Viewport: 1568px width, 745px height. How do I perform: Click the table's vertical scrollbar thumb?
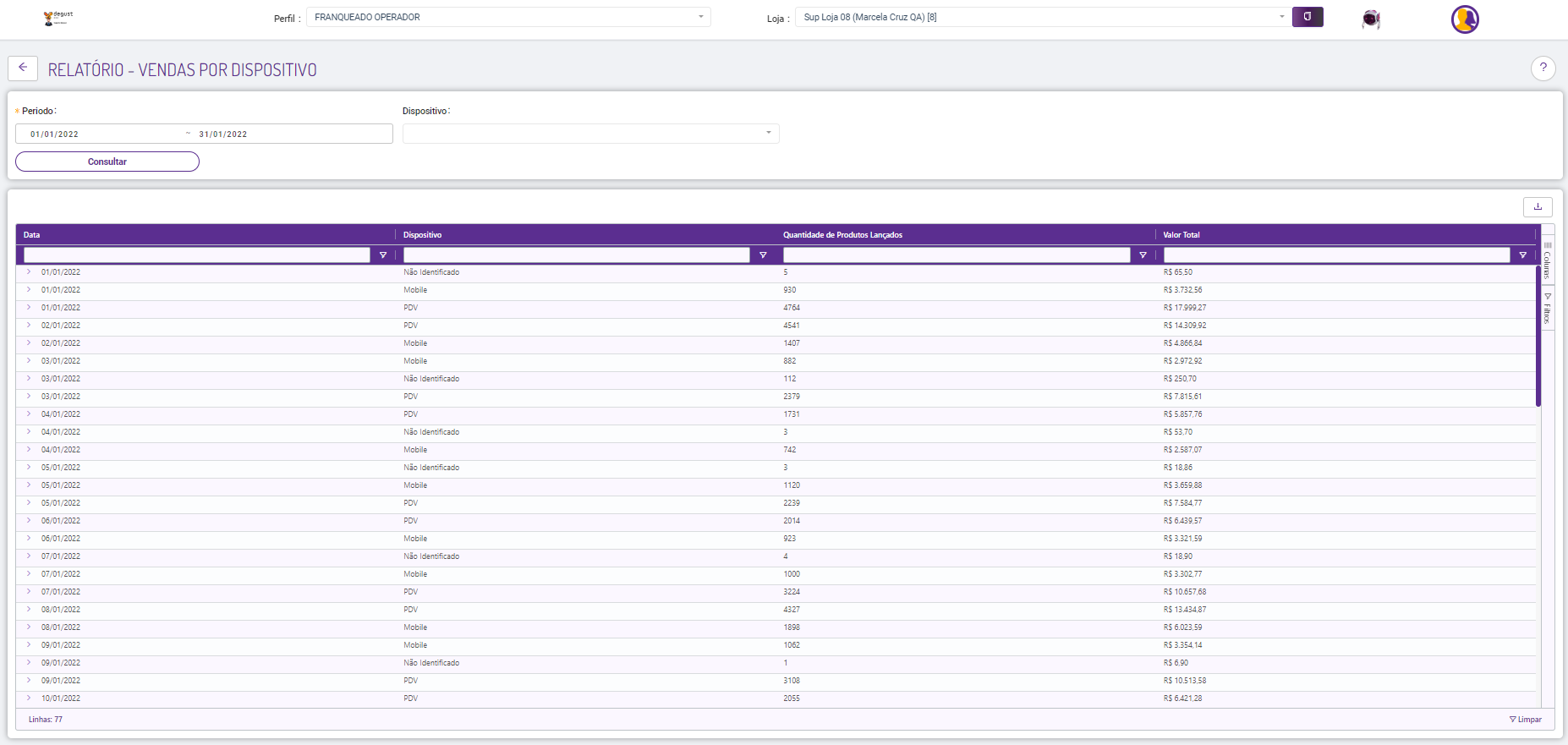pyautogui.click(x=1538, y=336)
